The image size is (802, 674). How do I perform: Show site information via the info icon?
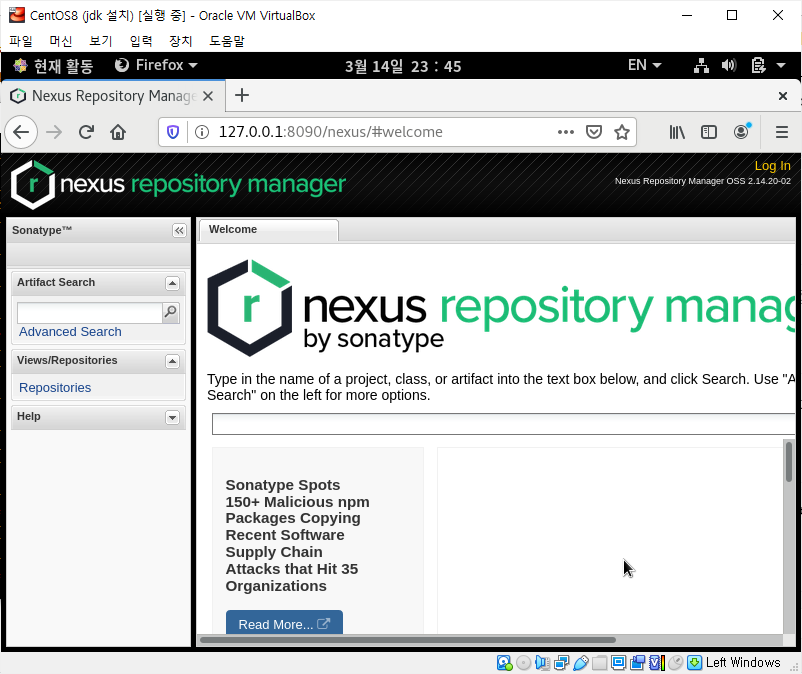point(202,132)
